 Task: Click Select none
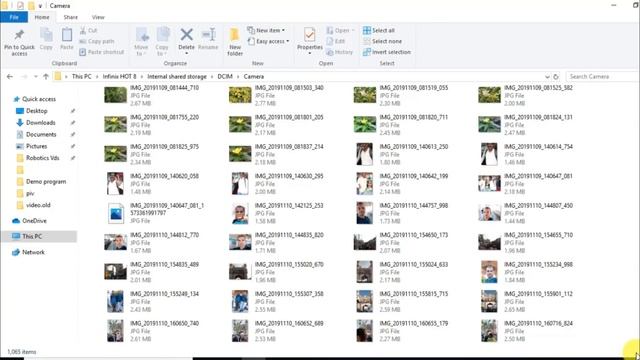coord(382,41)
